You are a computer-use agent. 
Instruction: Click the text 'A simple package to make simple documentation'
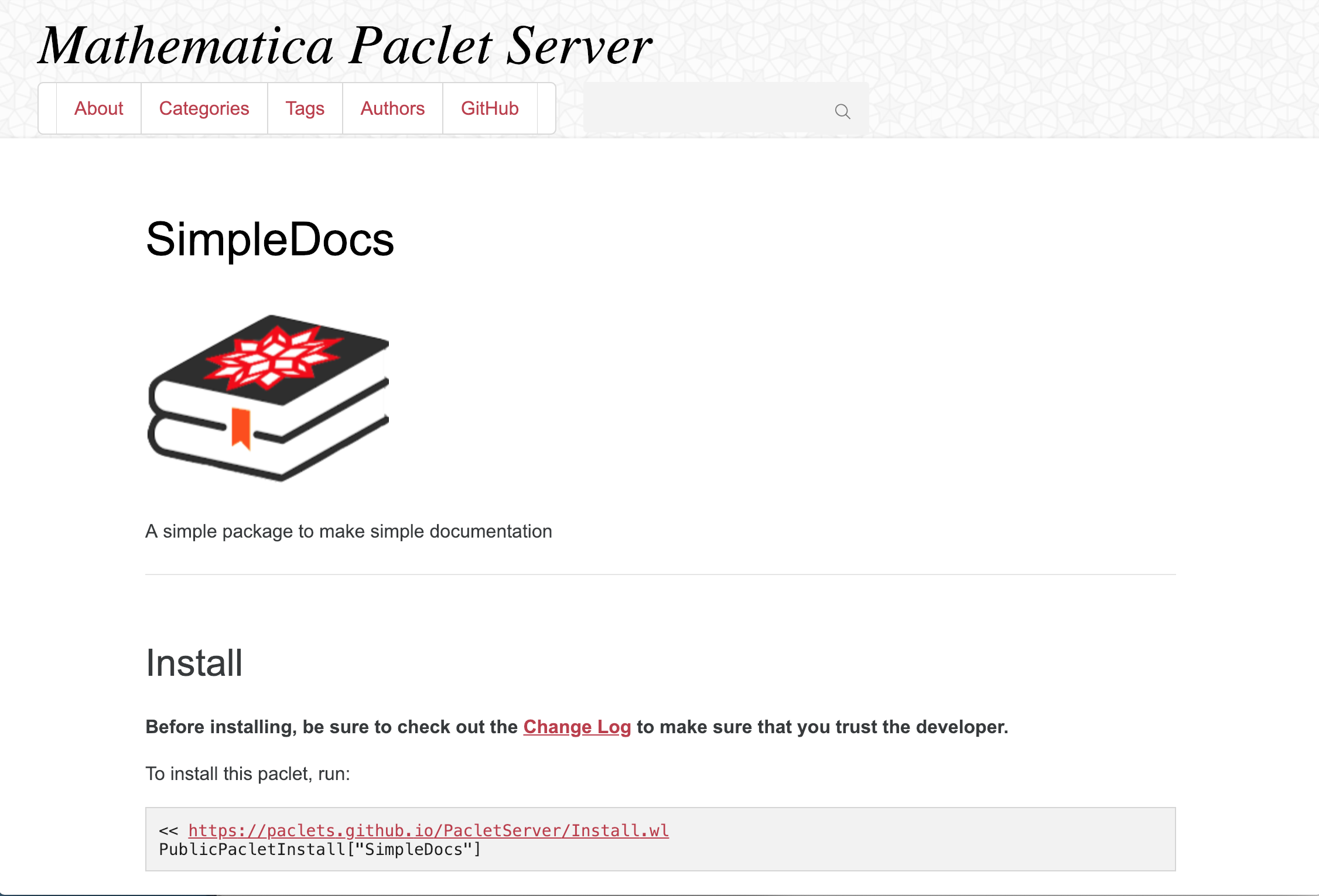click(348, 531)
